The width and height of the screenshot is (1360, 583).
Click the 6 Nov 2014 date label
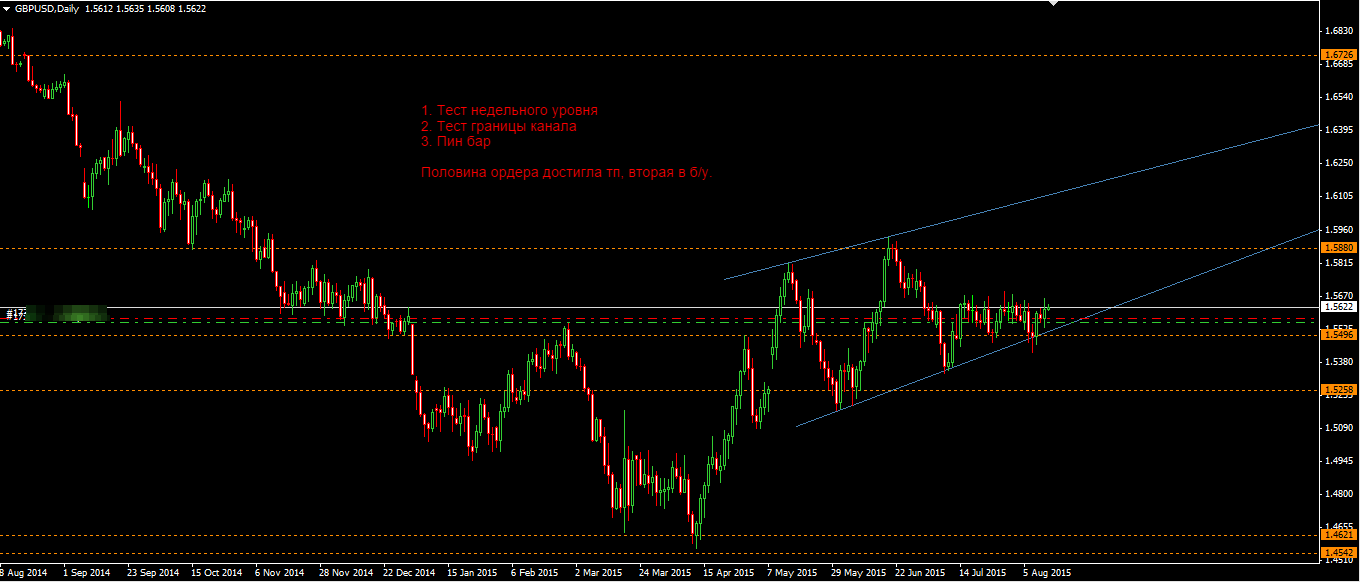[x=280, y=574]
